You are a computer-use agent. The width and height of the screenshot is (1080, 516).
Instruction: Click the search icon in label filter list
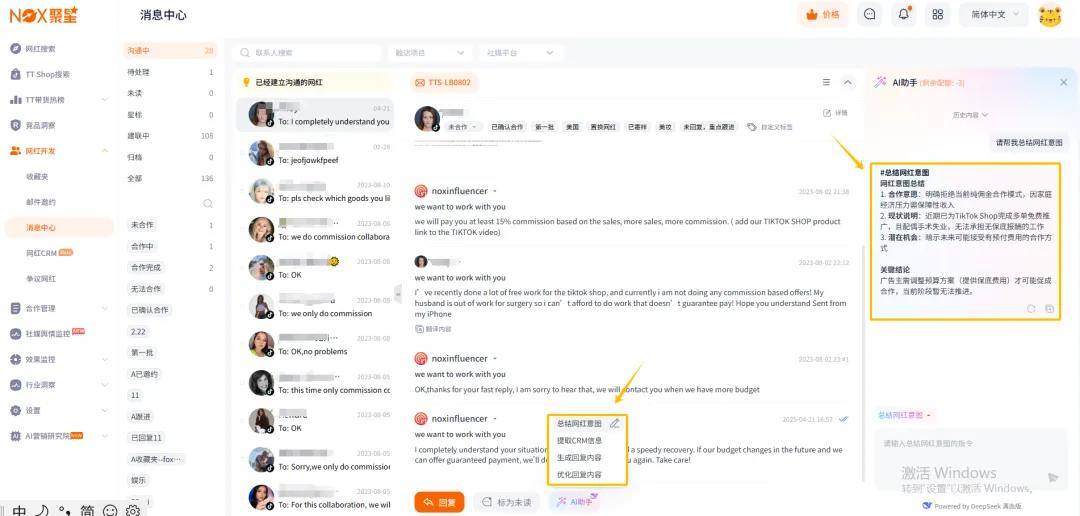coord(207,204)
